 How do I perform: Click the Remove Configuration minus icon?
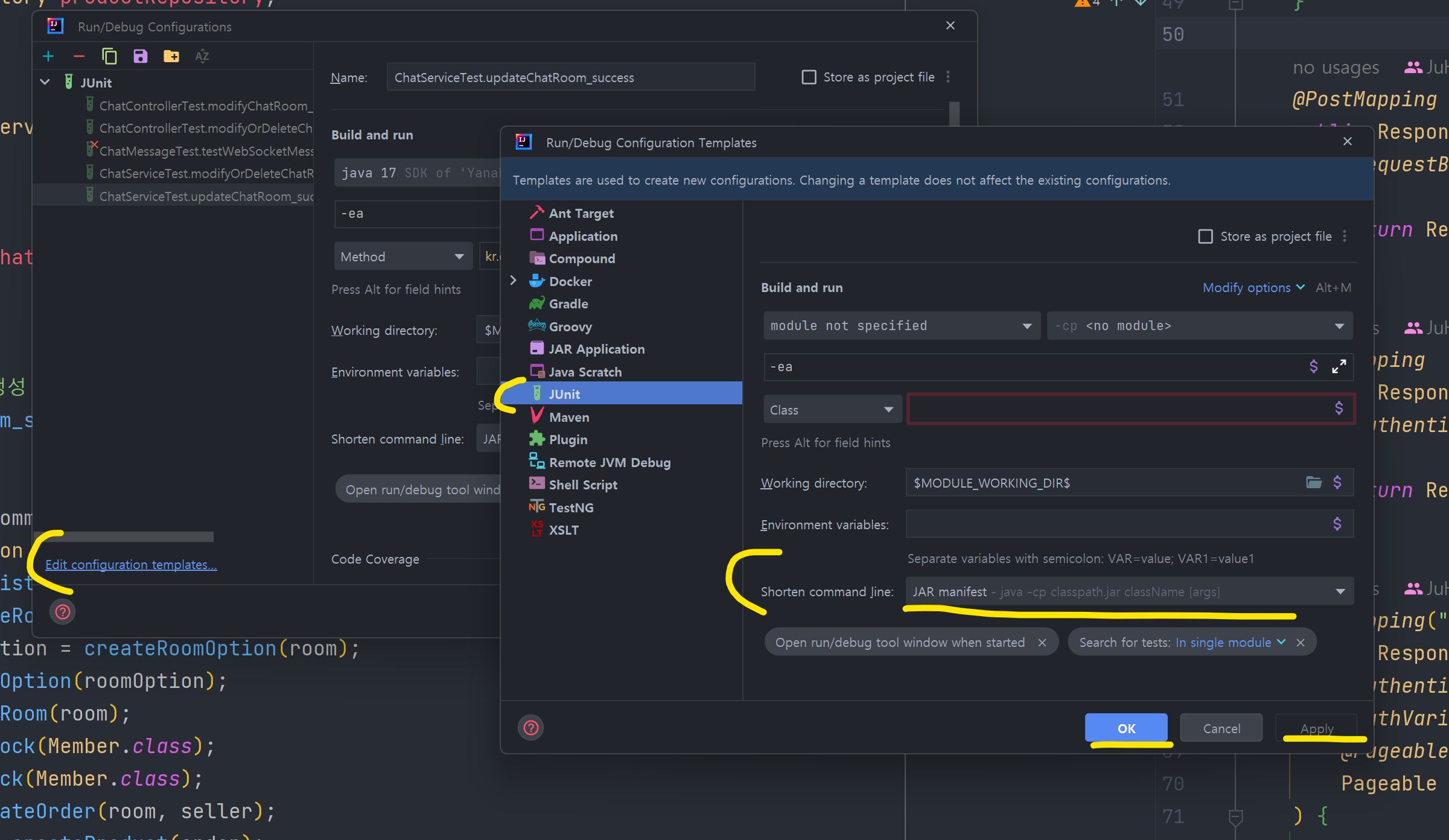pos(78,56)
